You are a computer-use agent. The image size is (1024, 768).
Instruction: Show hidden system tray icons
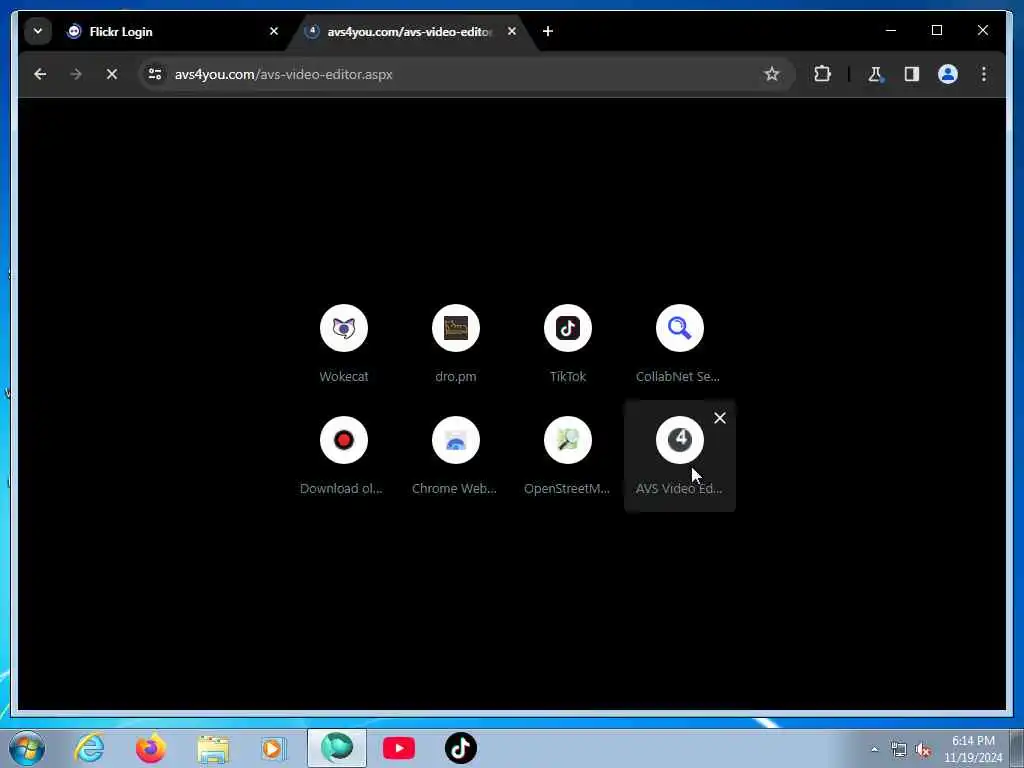point(874,750)
